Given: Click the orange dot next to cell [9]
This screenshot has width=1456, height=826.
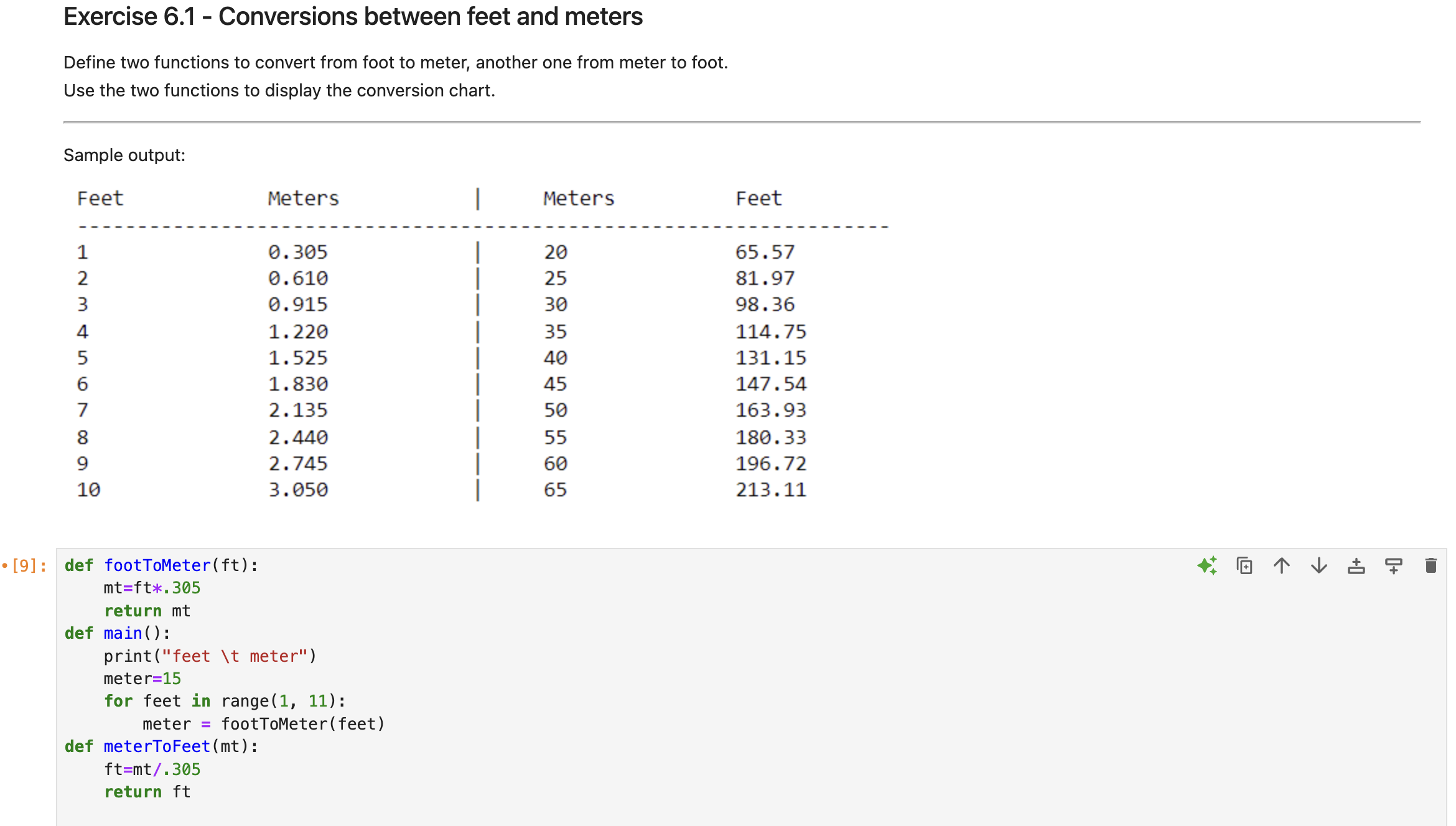Looking at the screenshot, I should [x=5, y=565].
